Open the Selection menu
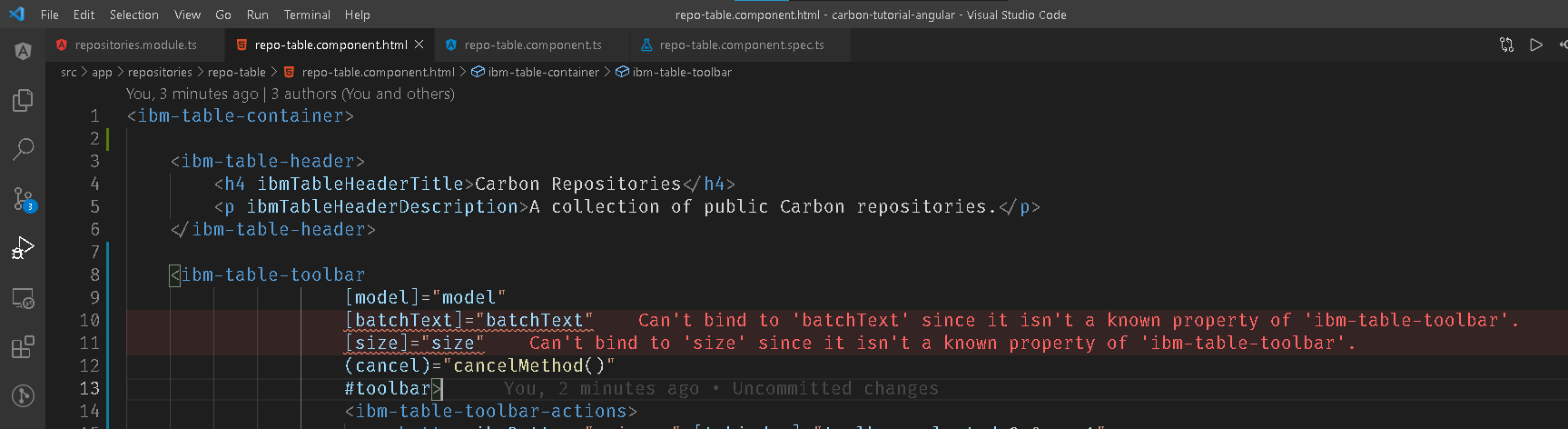 (x=133, y=15)
